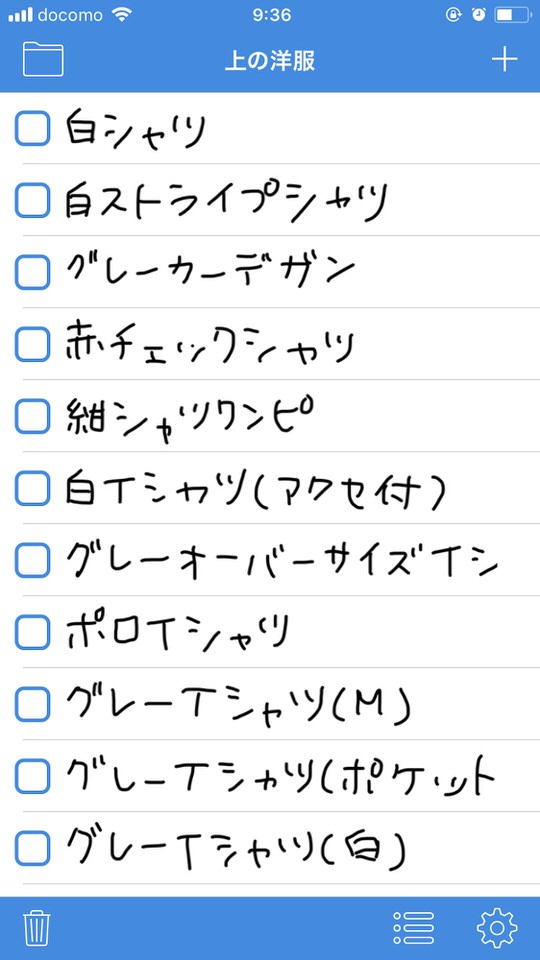Tap the plus icon to add item
The width and height of the screenshot is (540, 960).
[504, 59]
